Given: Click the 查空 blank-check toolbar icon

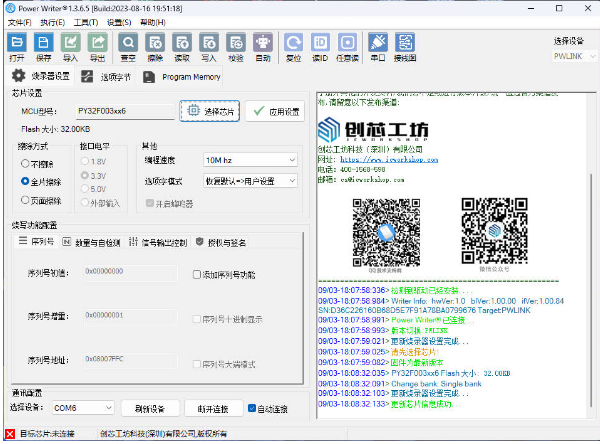Looking at the screenshot, I should (128, 42).
